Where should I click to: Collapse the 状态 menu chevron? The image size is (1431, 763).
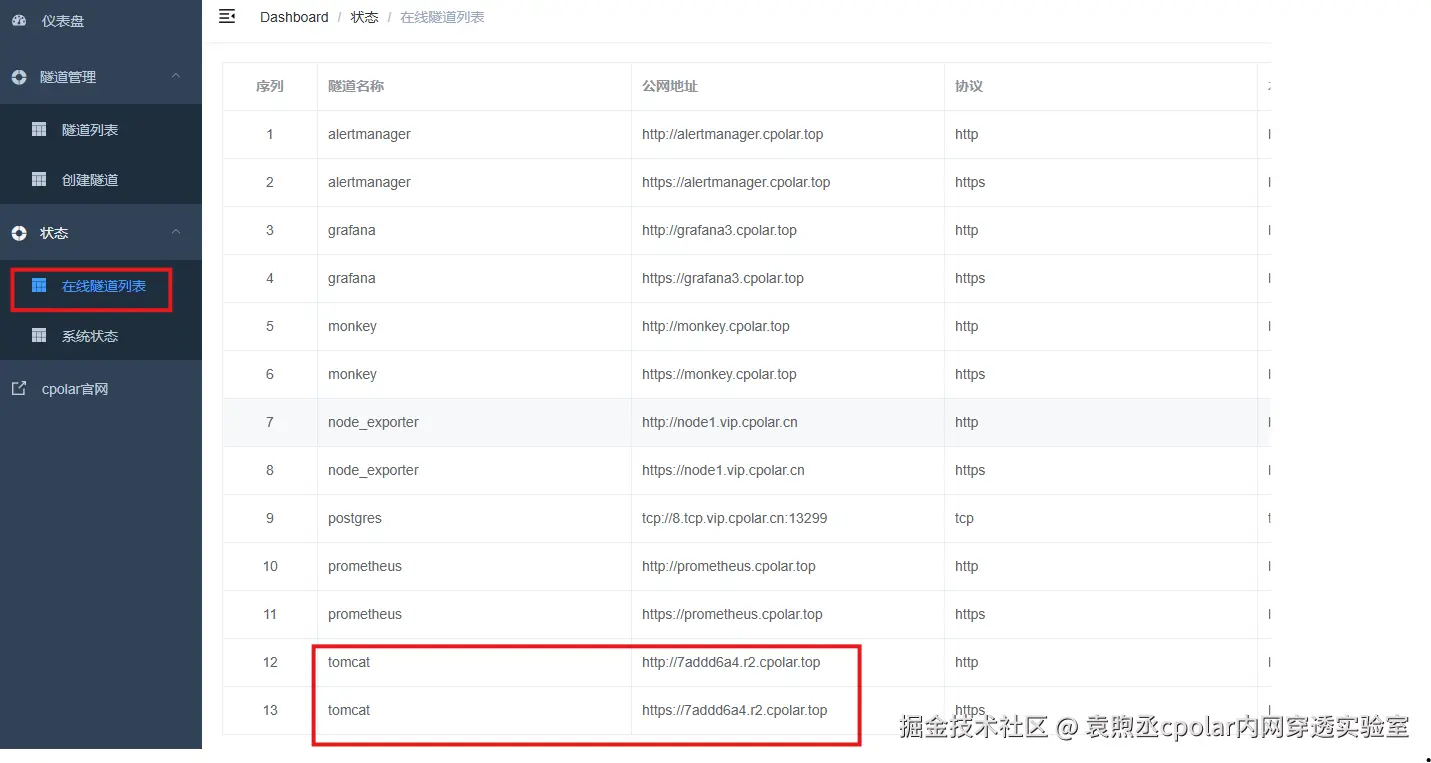point(176,232)
